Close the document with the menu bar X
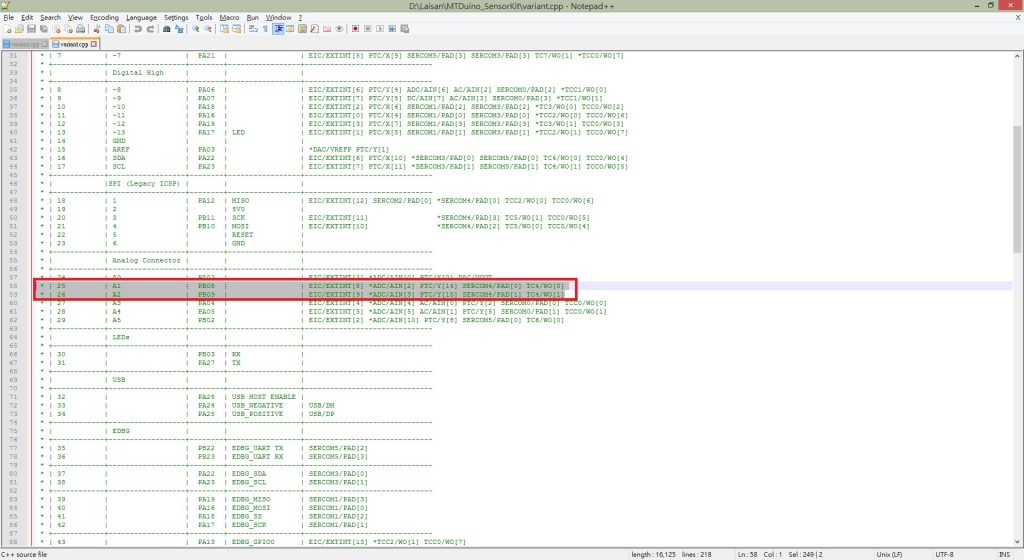1024x560 pixels. (1017, 18)
